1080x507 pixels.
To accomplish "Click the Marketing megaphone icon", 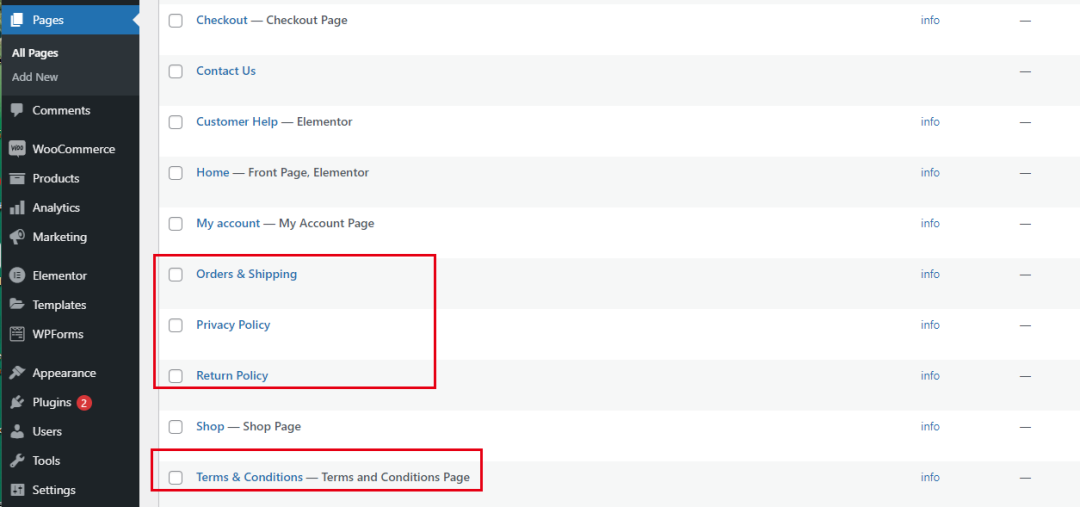I will (x=16, y=237).
